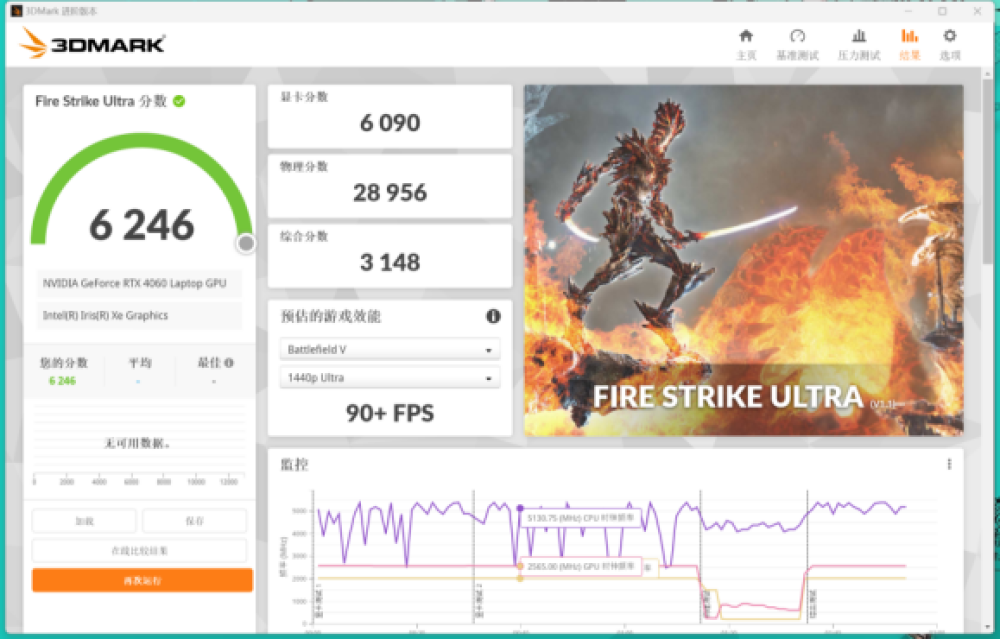
Task: Click the info icon beside estimated game performance
Action: click(493, 316)
